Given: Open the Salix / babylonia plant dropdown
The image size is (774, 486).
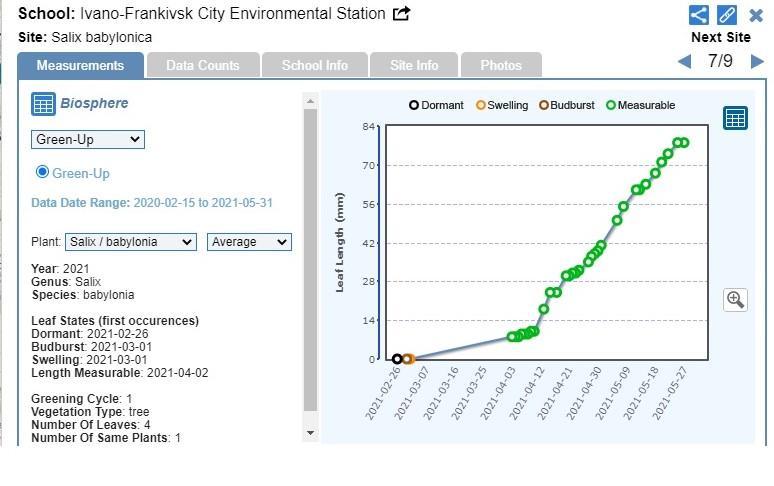Looking at the screenshot, I should pyautogui.click(x=131, y=242).
